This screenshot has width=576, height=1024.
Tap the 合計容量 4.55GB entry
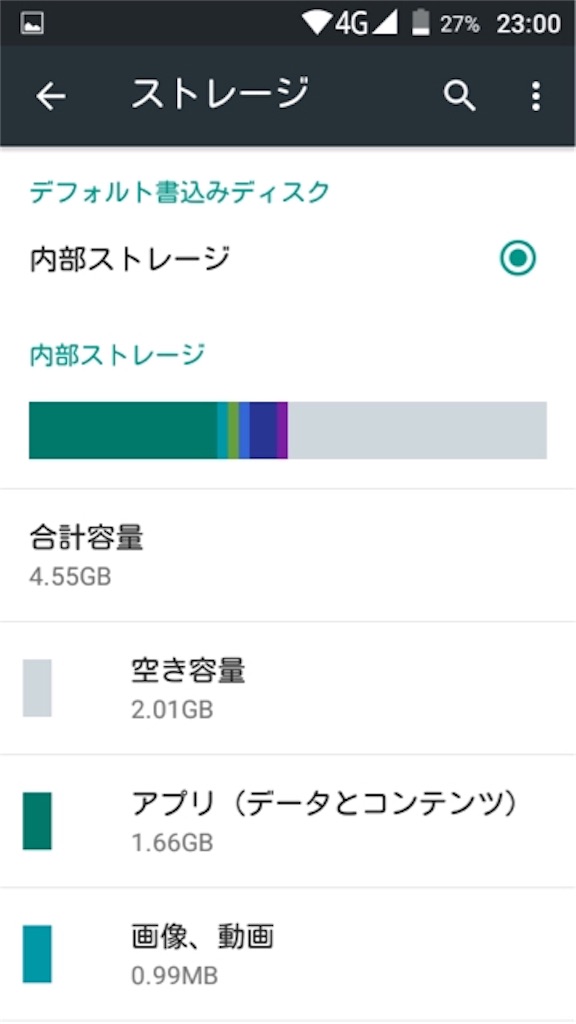click(288, 556)
